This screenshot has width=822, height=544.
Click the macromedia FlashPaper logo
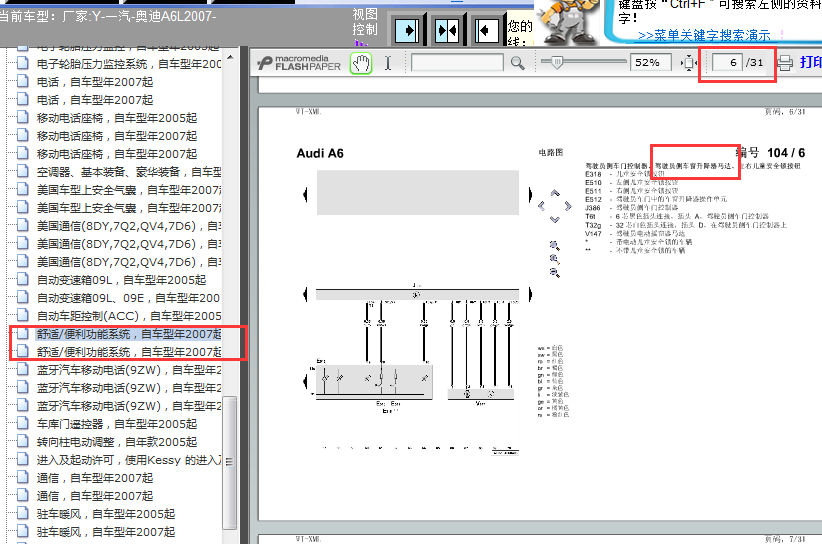[x=299, y=63]
